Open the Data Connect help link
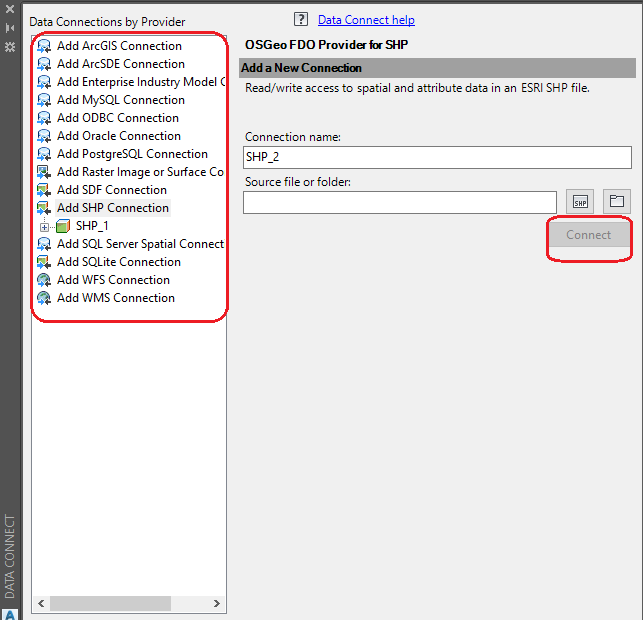 pyautogui.click(x=366, y=20)
